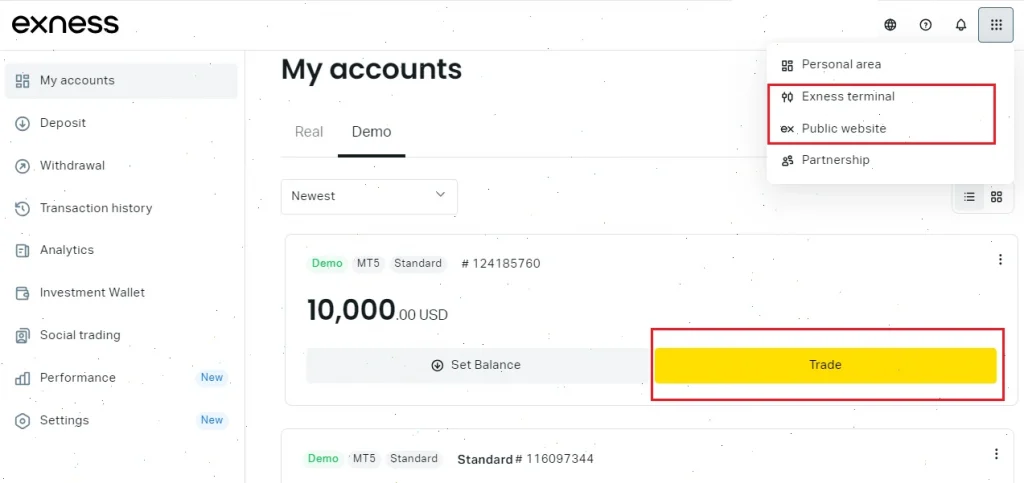The height and width of the screenshot is (483, 1024).
Task: Switch to grid view layout
Action: click(997, 196)
